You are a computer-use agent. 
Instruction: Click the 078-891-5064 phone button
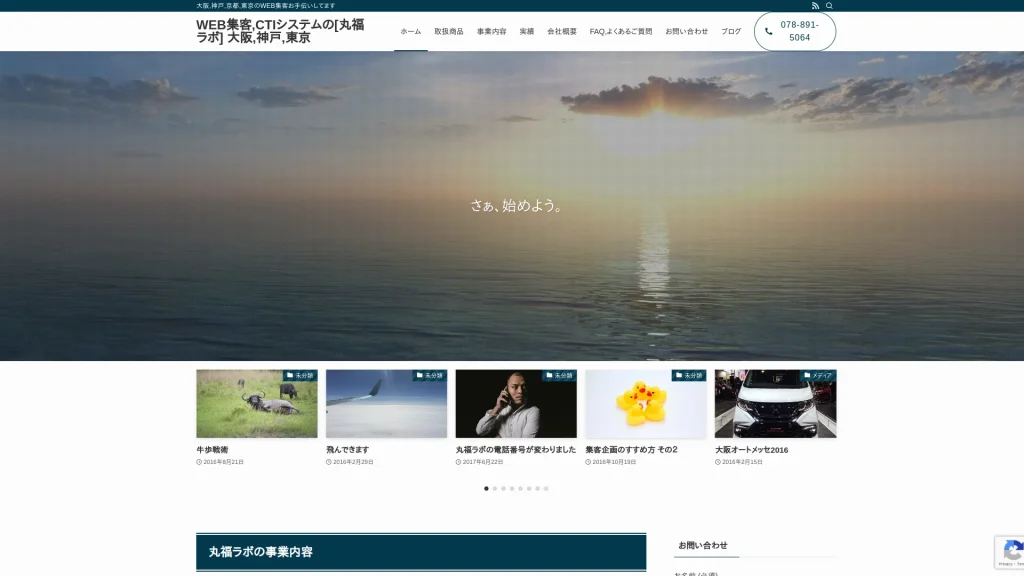click(x=795, y=31)
